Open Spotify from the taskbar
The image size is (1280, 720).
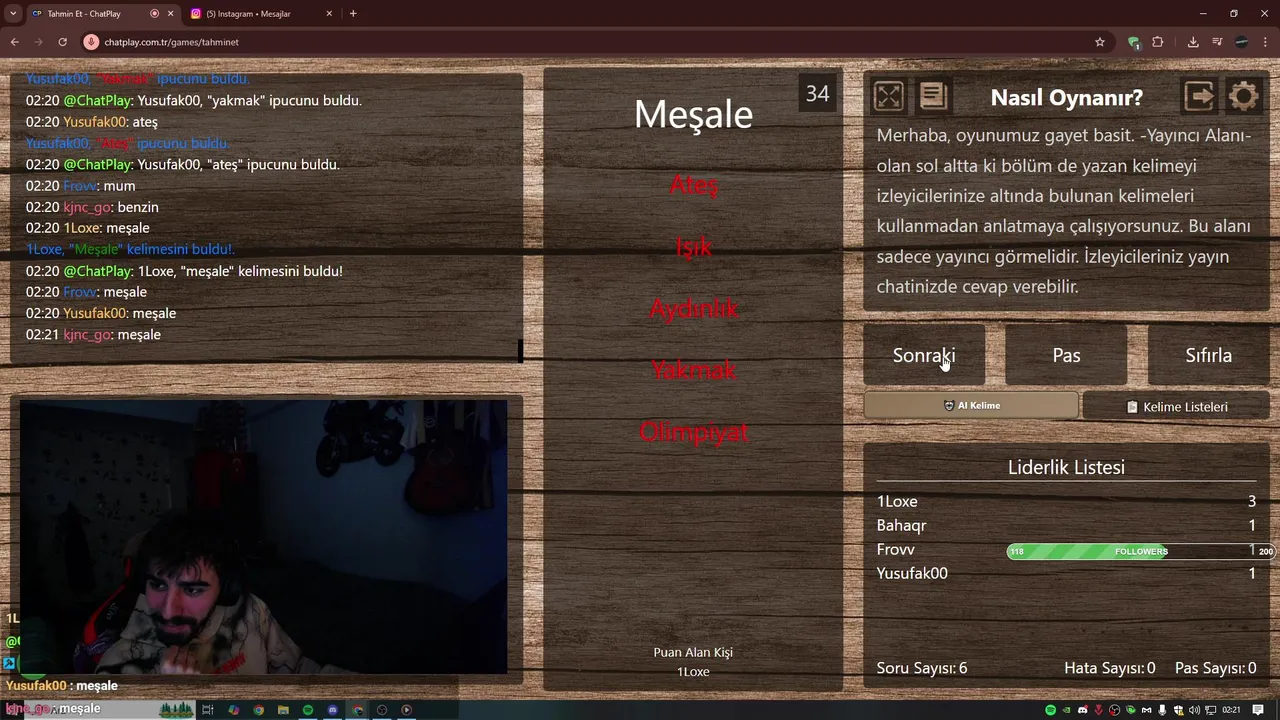[x=308, y=710]
